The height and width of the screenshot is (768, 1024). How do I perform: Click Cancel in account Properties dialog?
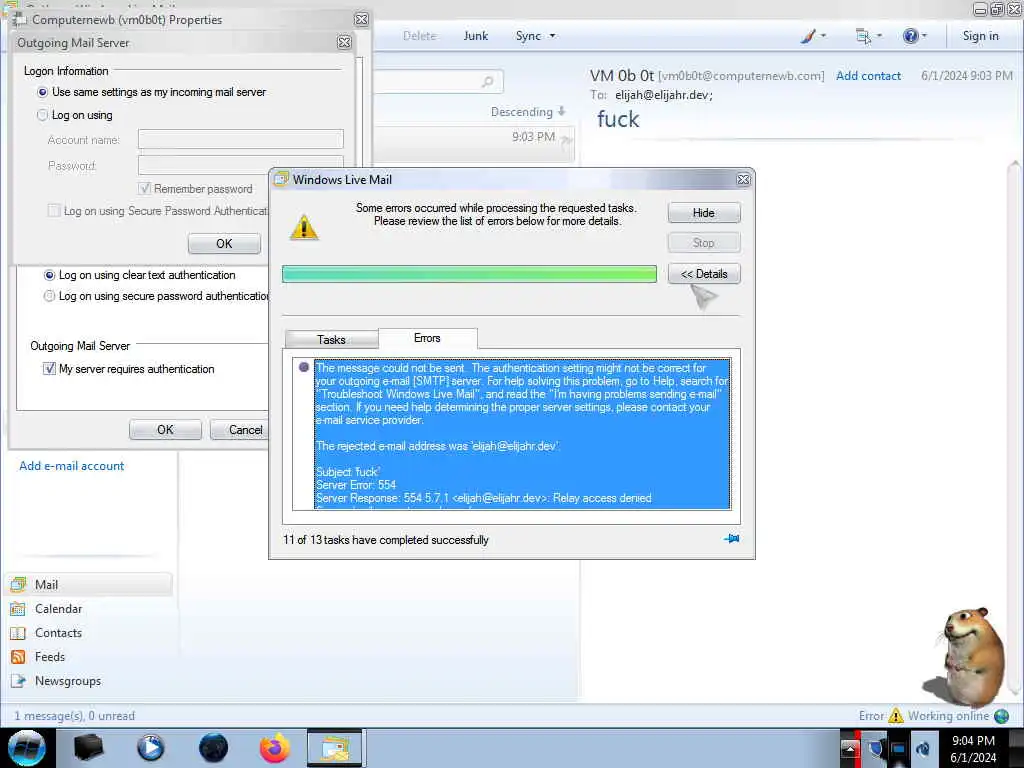[x=242, y=430]
